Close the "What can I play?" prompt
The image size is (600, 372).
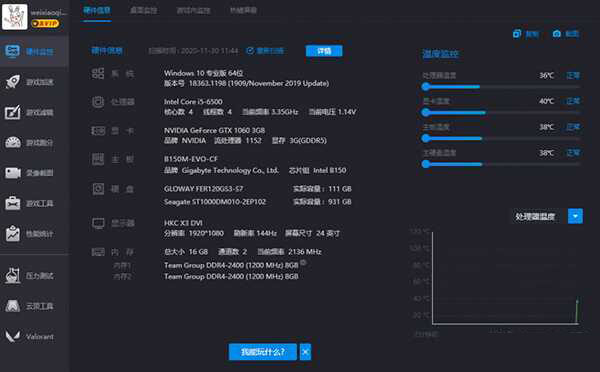tap(305, 352)
